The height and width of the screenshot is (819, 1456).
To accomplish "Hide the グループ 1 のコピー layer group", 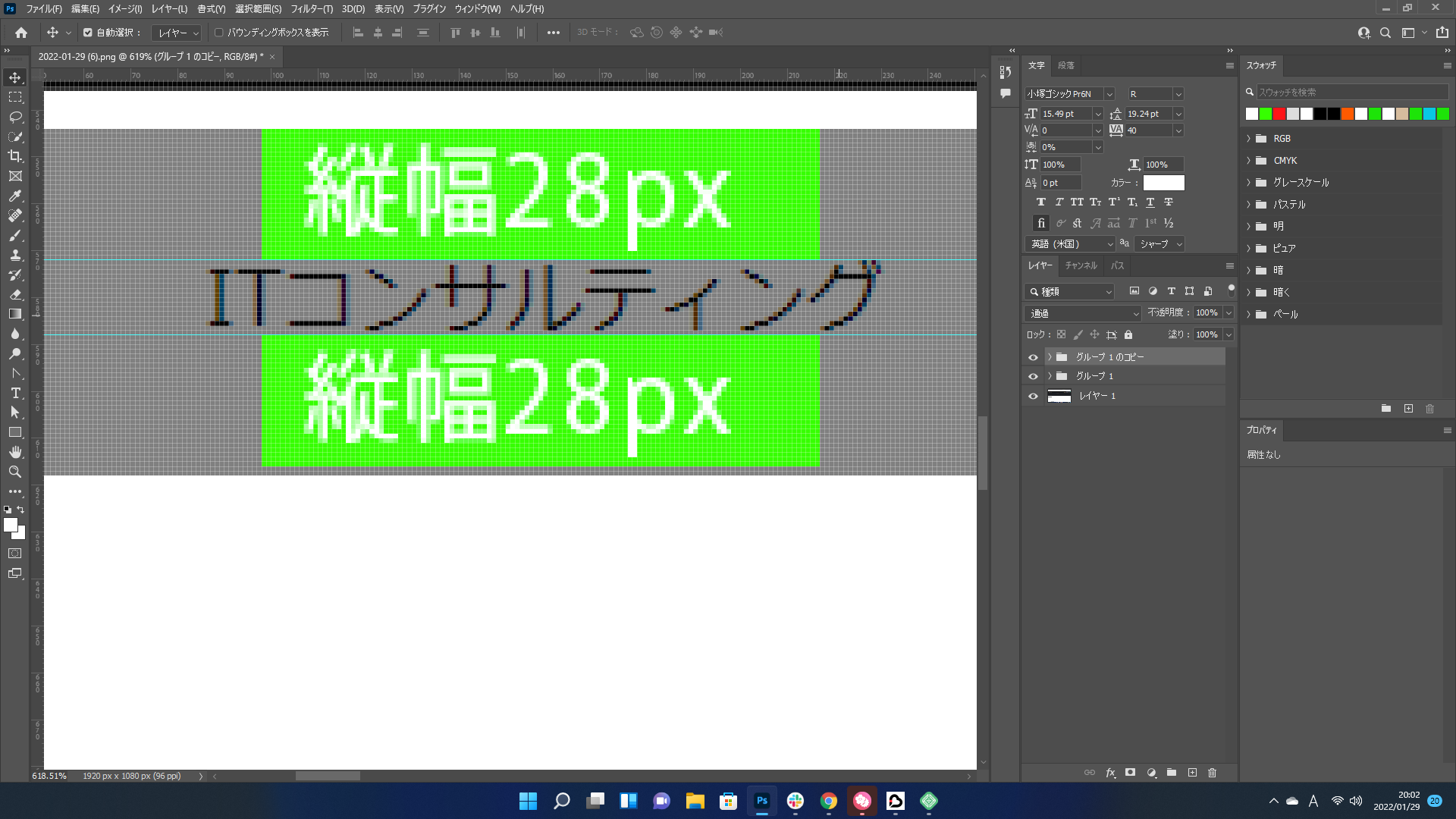I will tap(1033, 357).
